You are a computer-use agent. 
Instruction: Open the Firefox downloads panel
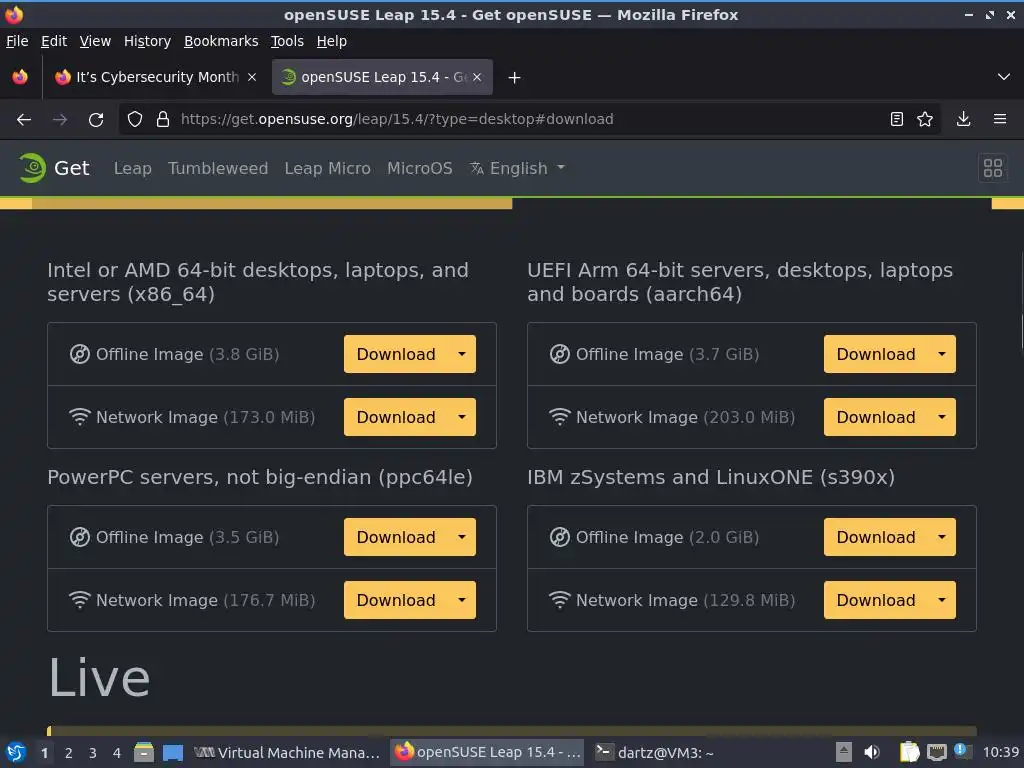963,120
